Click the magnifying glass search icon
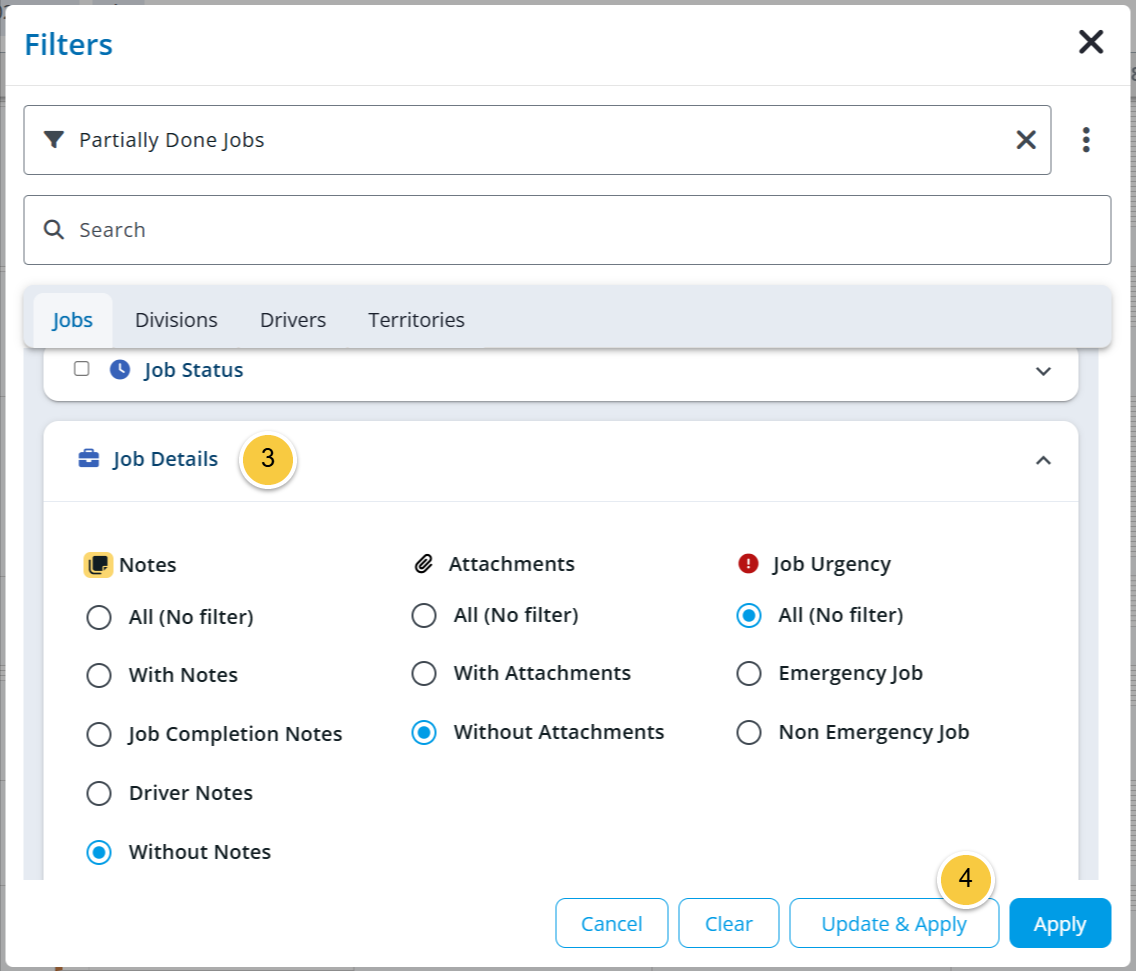 54,230
